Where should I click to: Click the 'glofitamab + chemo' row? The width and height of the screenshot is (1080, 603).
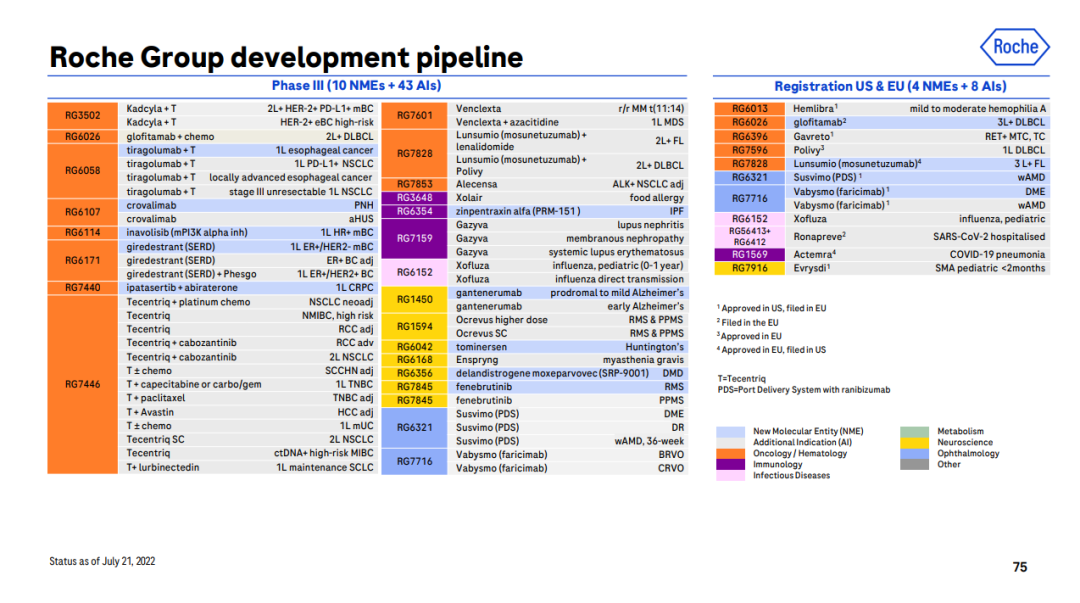249,136
